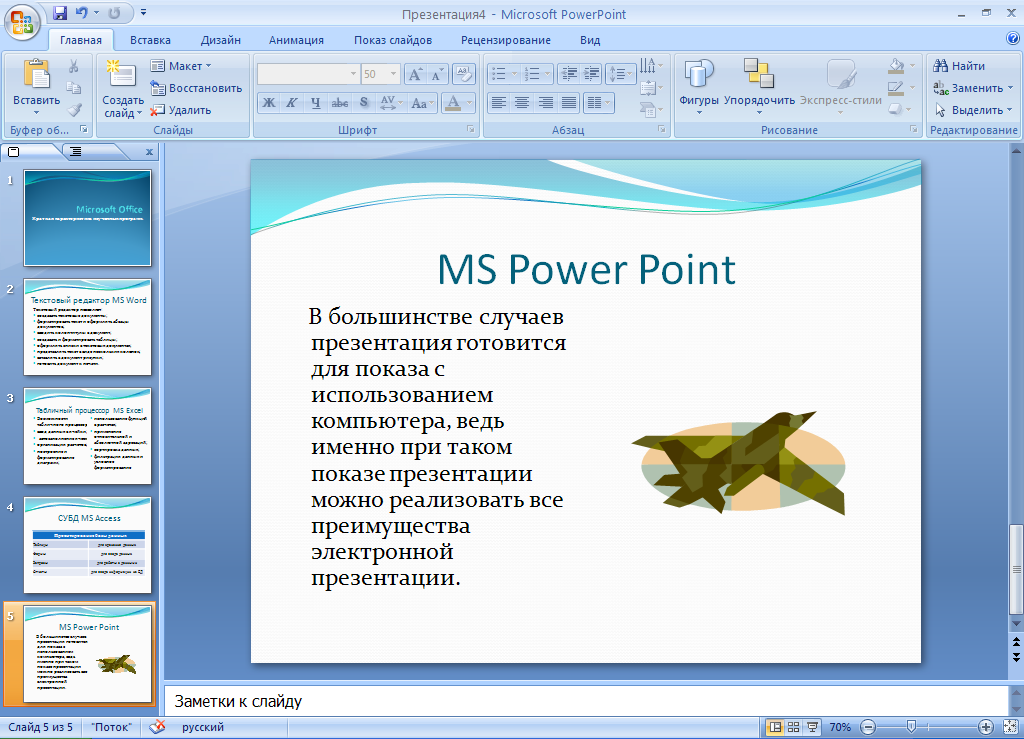
Task: Click the text direction icon
Action: [x=650, y=65]
